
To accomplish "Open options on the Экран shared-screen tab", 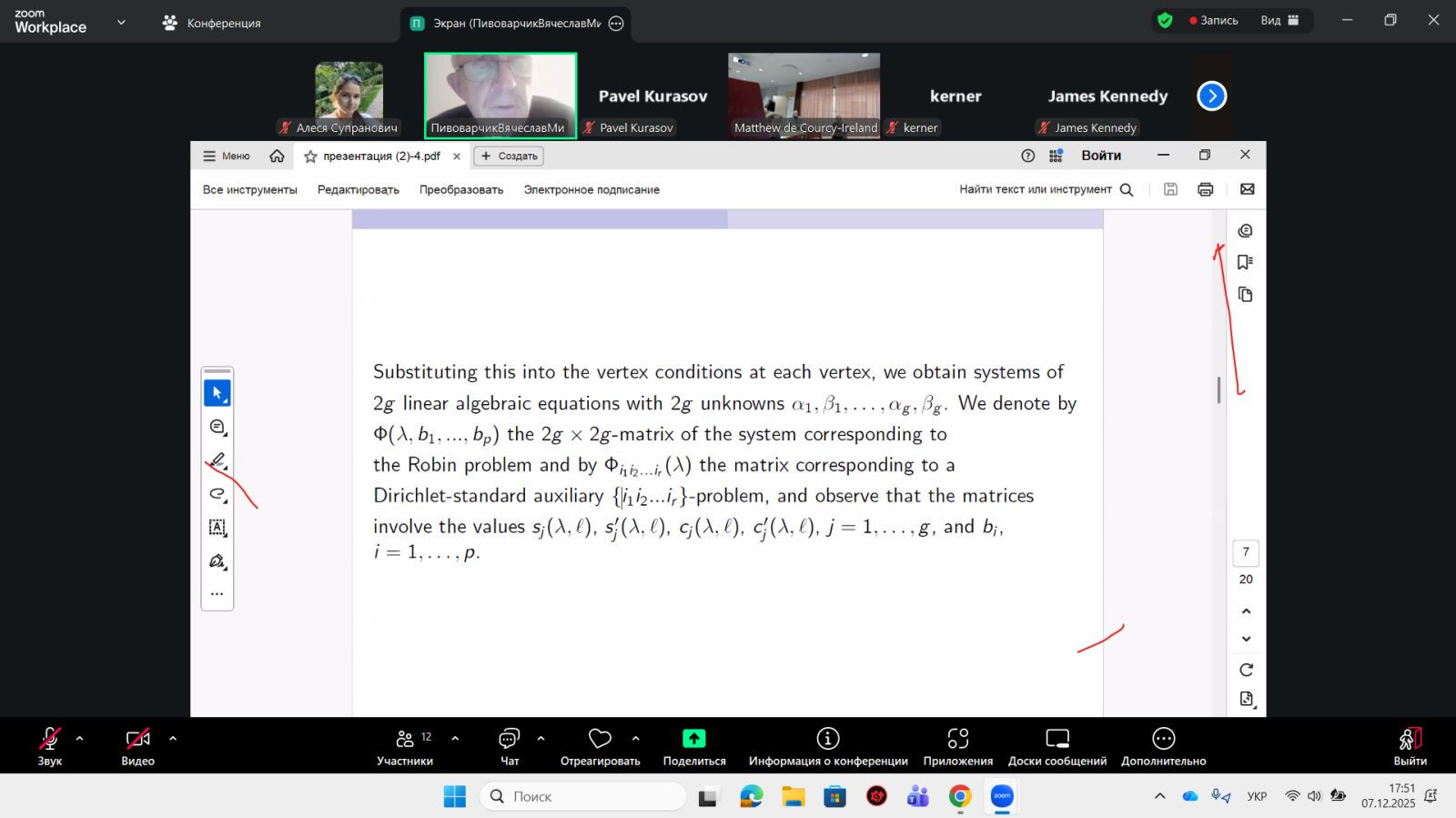I will tap(616, 24).
